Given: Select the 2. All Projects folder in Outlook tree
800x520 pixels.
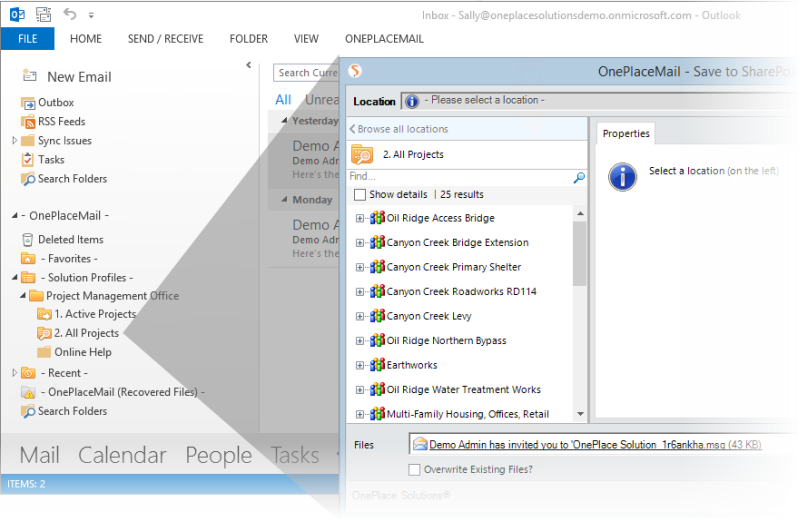Looking at the screenshot, I should (x=78, y=333).
